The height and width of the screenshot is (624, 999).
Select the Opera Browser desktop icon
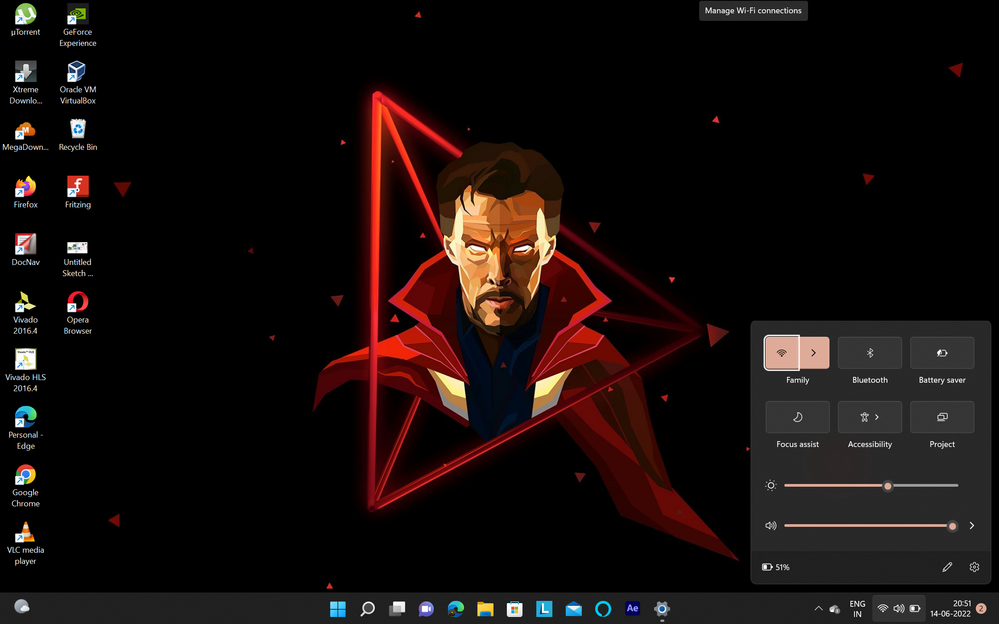click(78, 313)
